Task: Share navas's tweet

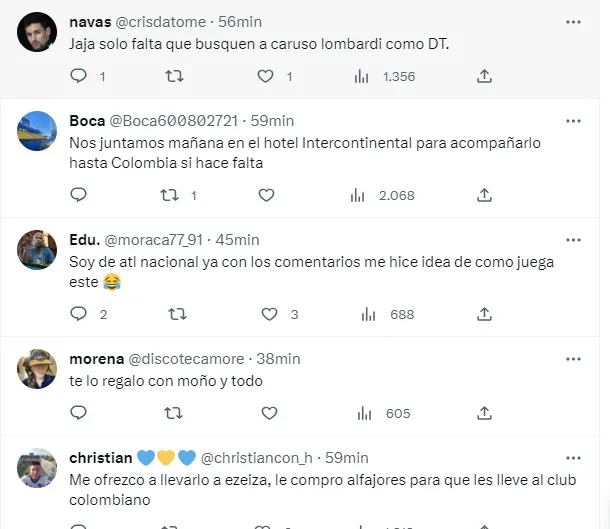Action: coord(484,76)
